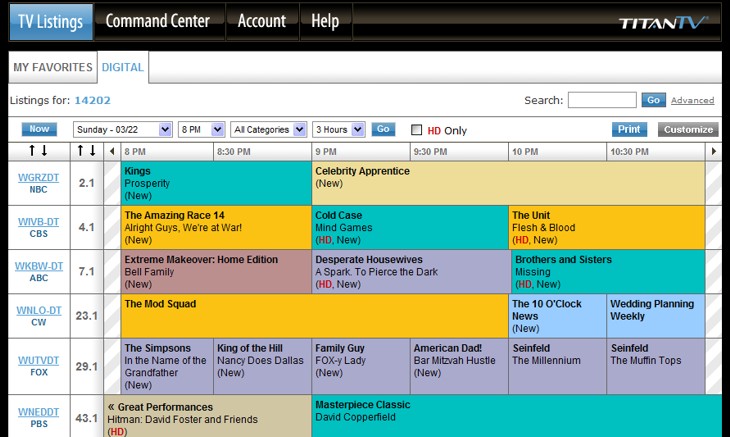The height and width of the screenshot is (437, 730).
Task: Click up arrow in the channel number column header
Action: click(81, 151)
